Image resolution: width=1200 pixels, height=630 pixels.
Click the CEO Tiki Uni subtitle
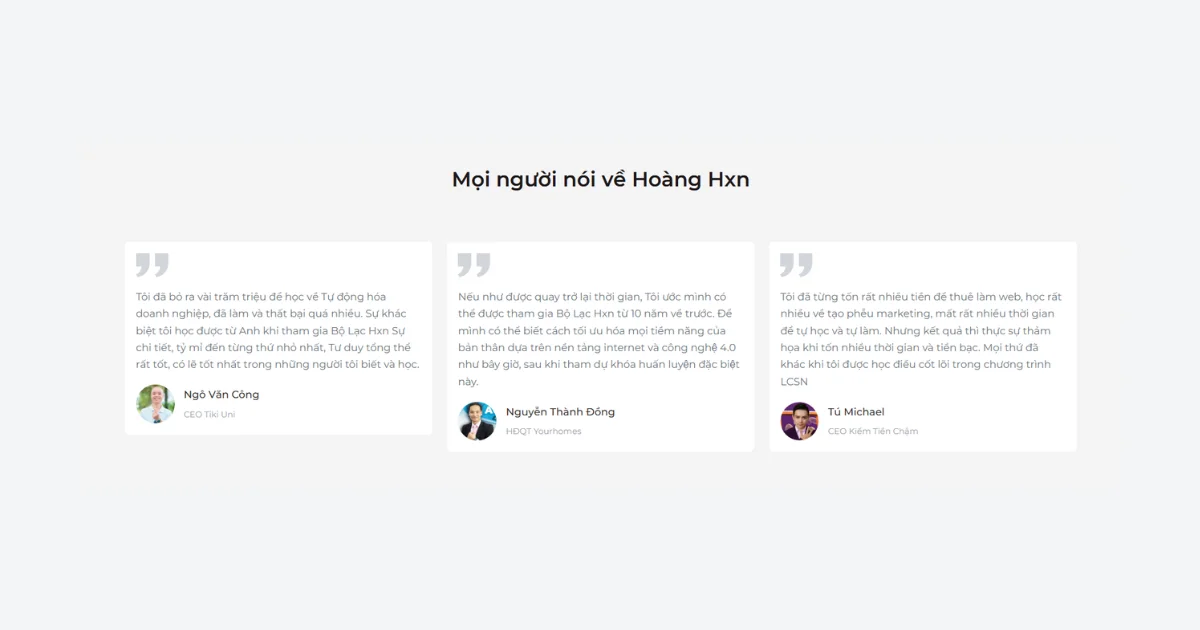click(209, 415)
